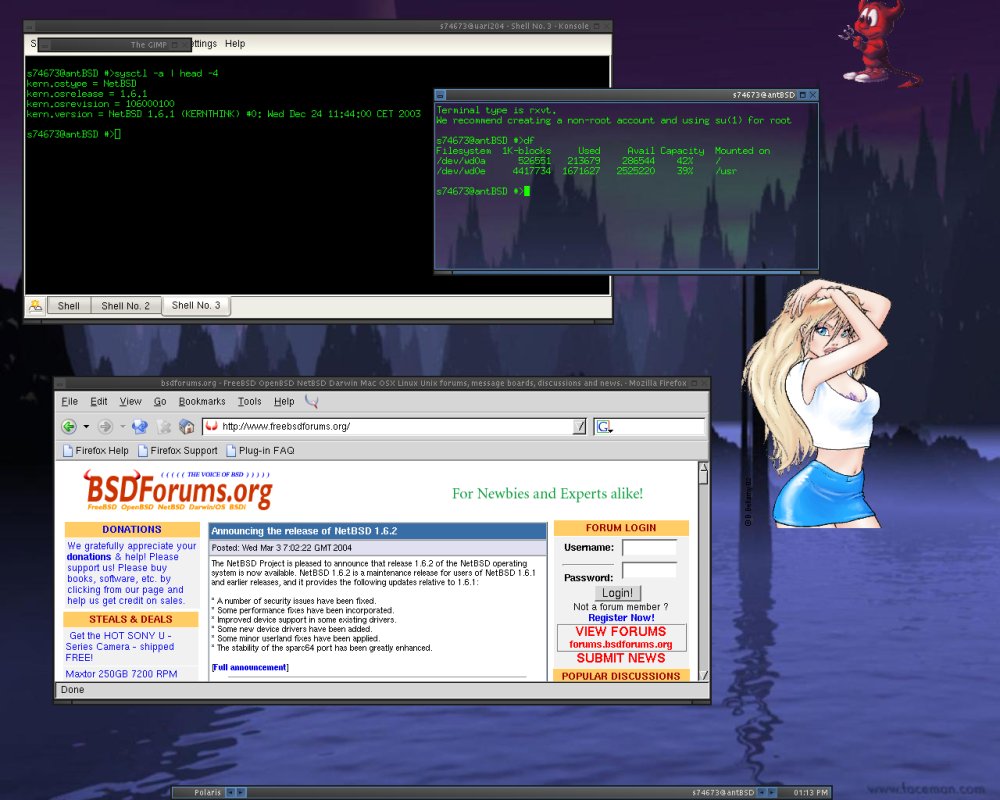
Task: Open the Firefox Help bookmark
Action: pyautogui.click(x=96, y=451)
